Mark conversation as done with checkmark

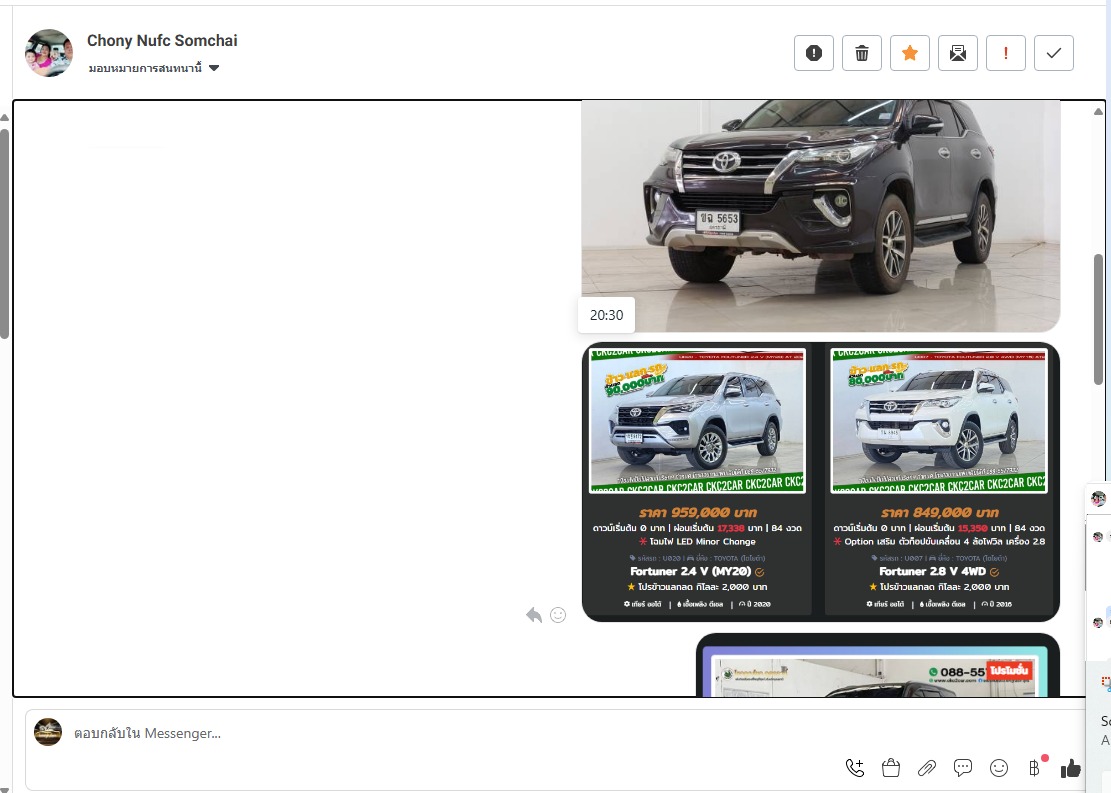point(1053,53)
